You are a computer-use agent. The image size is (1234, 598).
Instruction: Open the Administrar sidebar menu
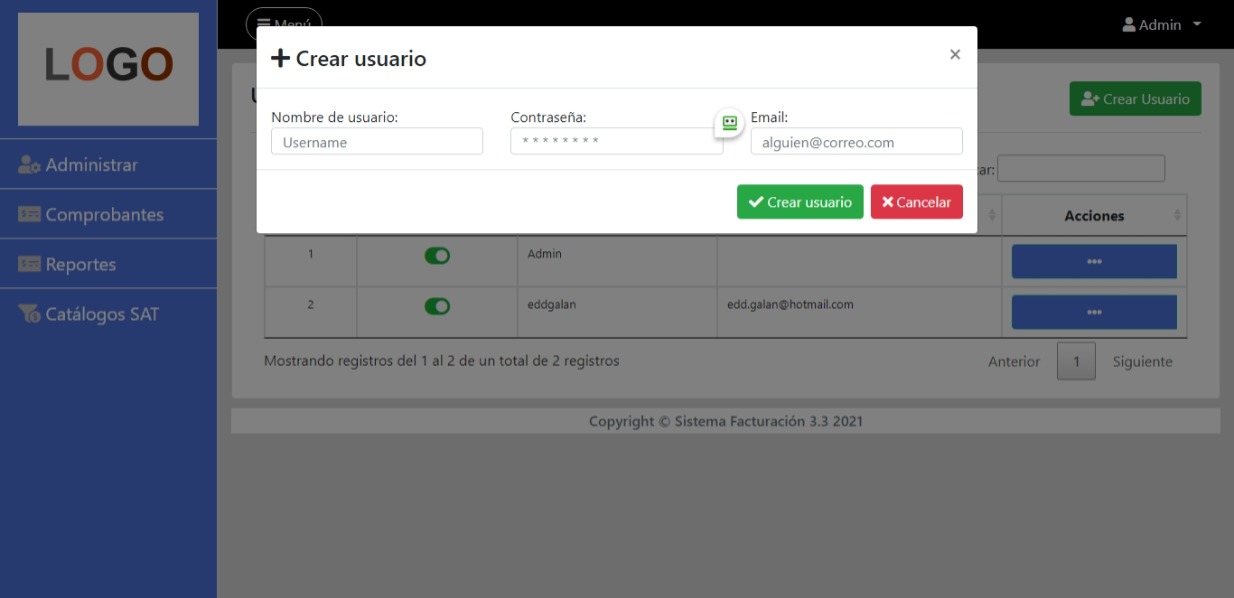pos(108,164)
